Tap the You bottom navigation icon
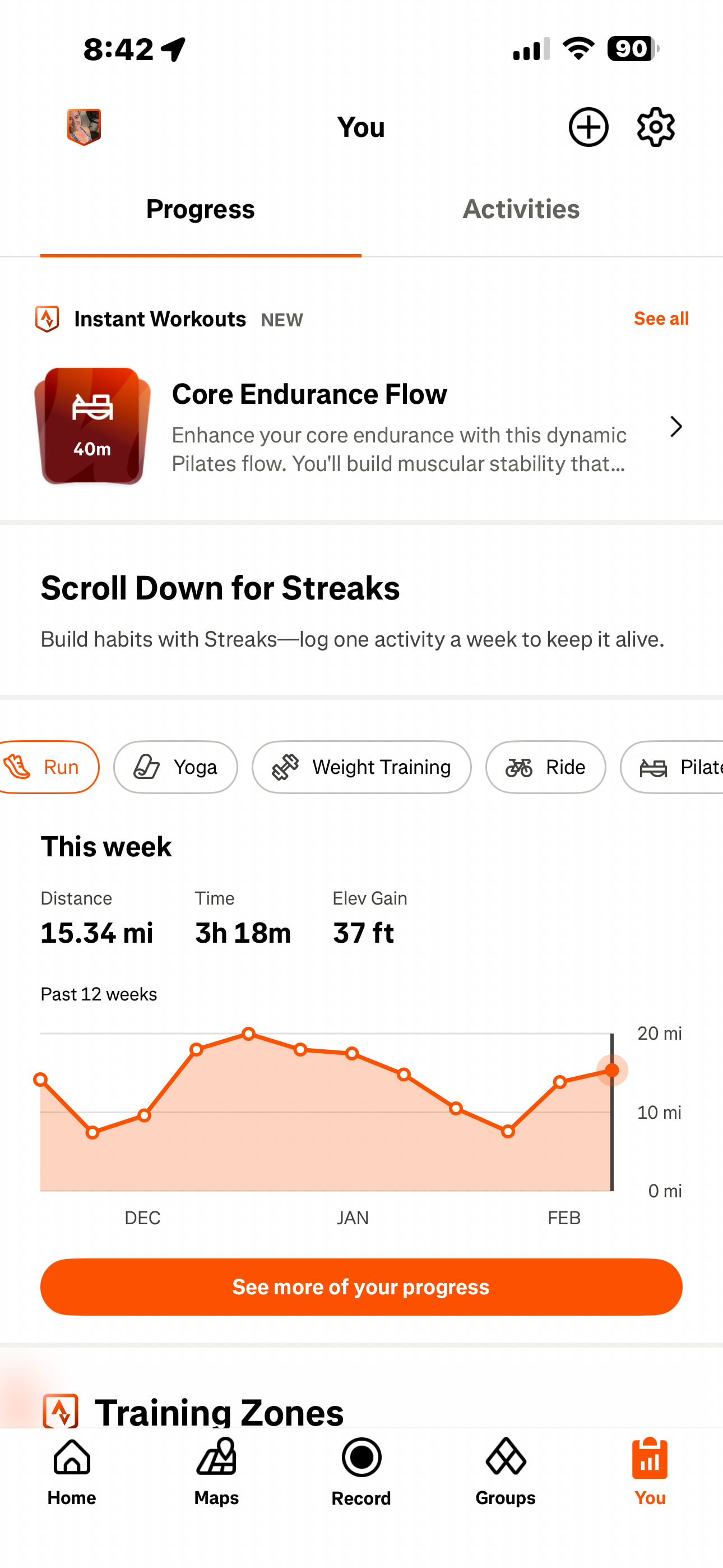The width and height of the screenshot is (723, 1568). 650,1471
